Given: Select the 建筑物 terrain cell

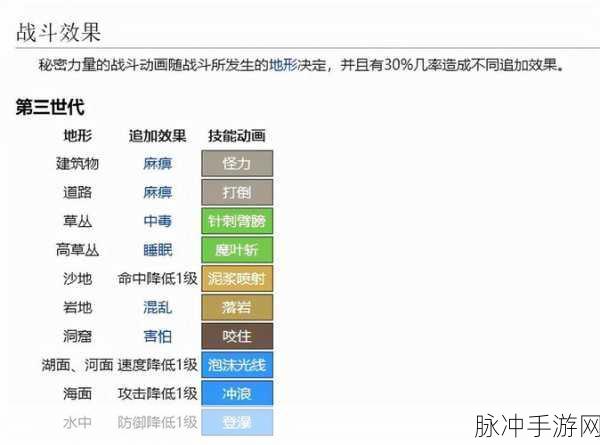Looking at the screenshot, I should pos(78,164).
